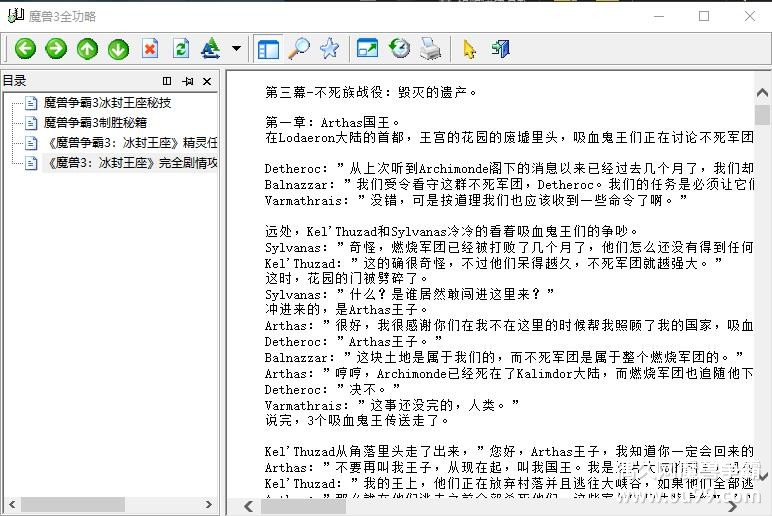Open dropdown arrow next to font icon
Screen dimensions: 772x516
236,48
